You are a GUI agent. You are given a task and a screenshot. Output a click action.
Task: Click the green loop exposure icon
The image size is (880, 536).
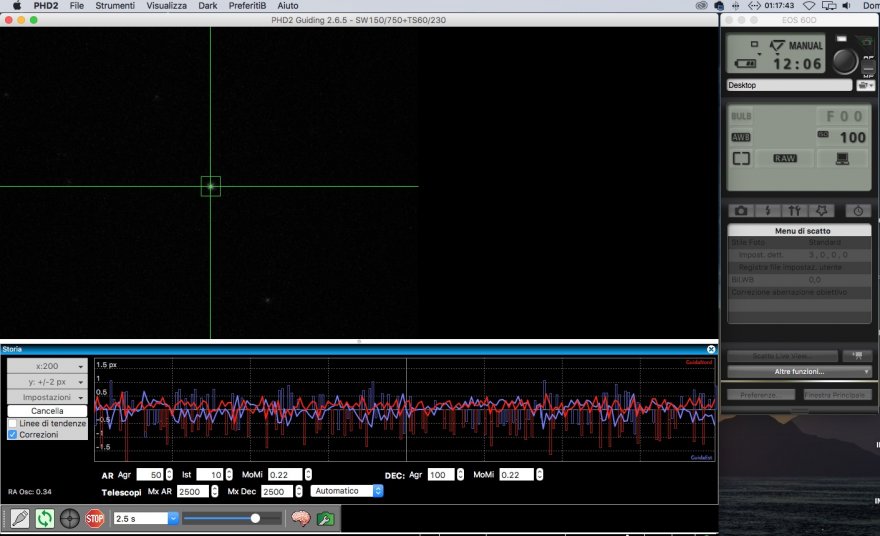coord(45,518)
